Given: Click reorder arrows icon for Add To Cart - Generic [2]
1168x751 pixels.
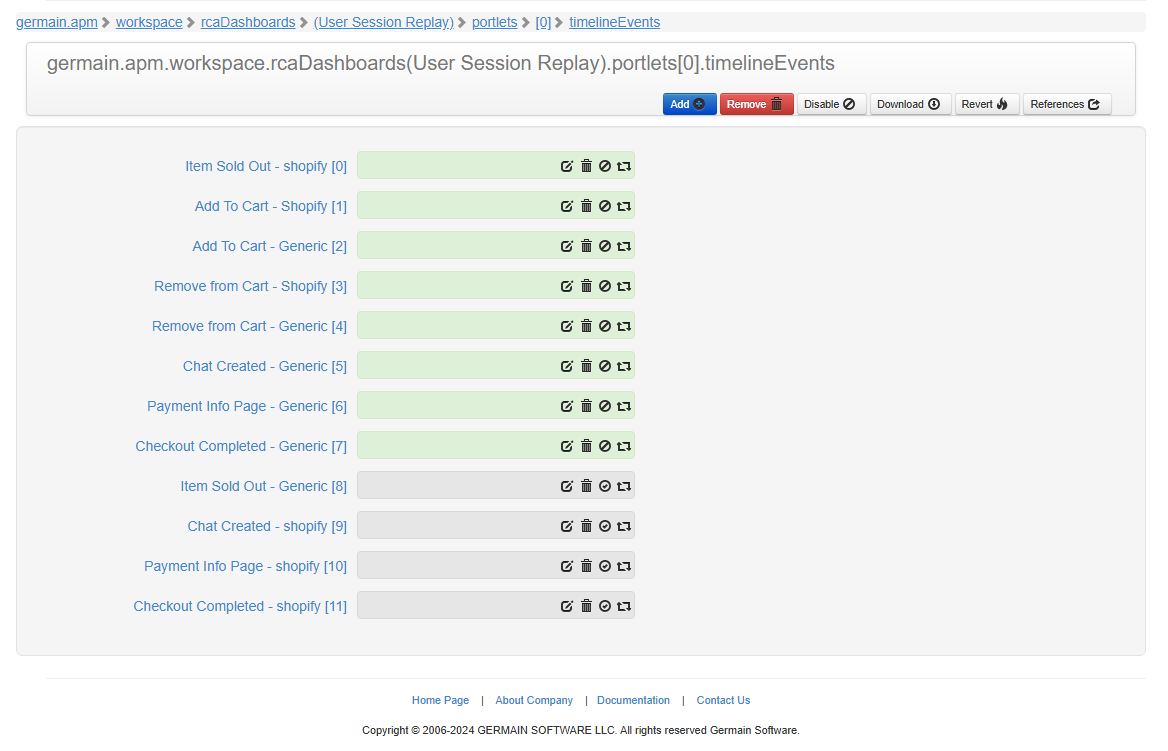Looking at the screenshot, I should pos(624,246).
